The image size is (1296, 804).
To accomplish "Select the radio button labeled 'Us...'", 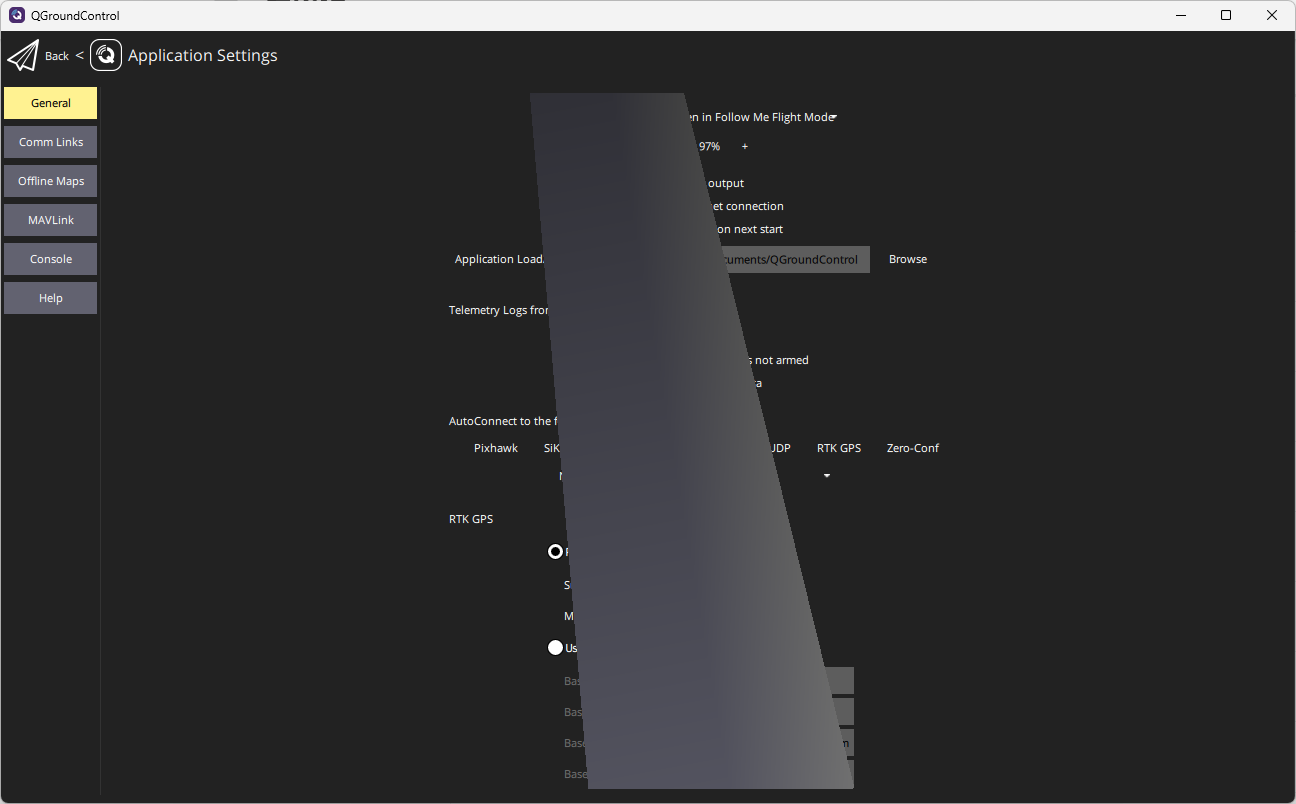I will coord(555,647).
